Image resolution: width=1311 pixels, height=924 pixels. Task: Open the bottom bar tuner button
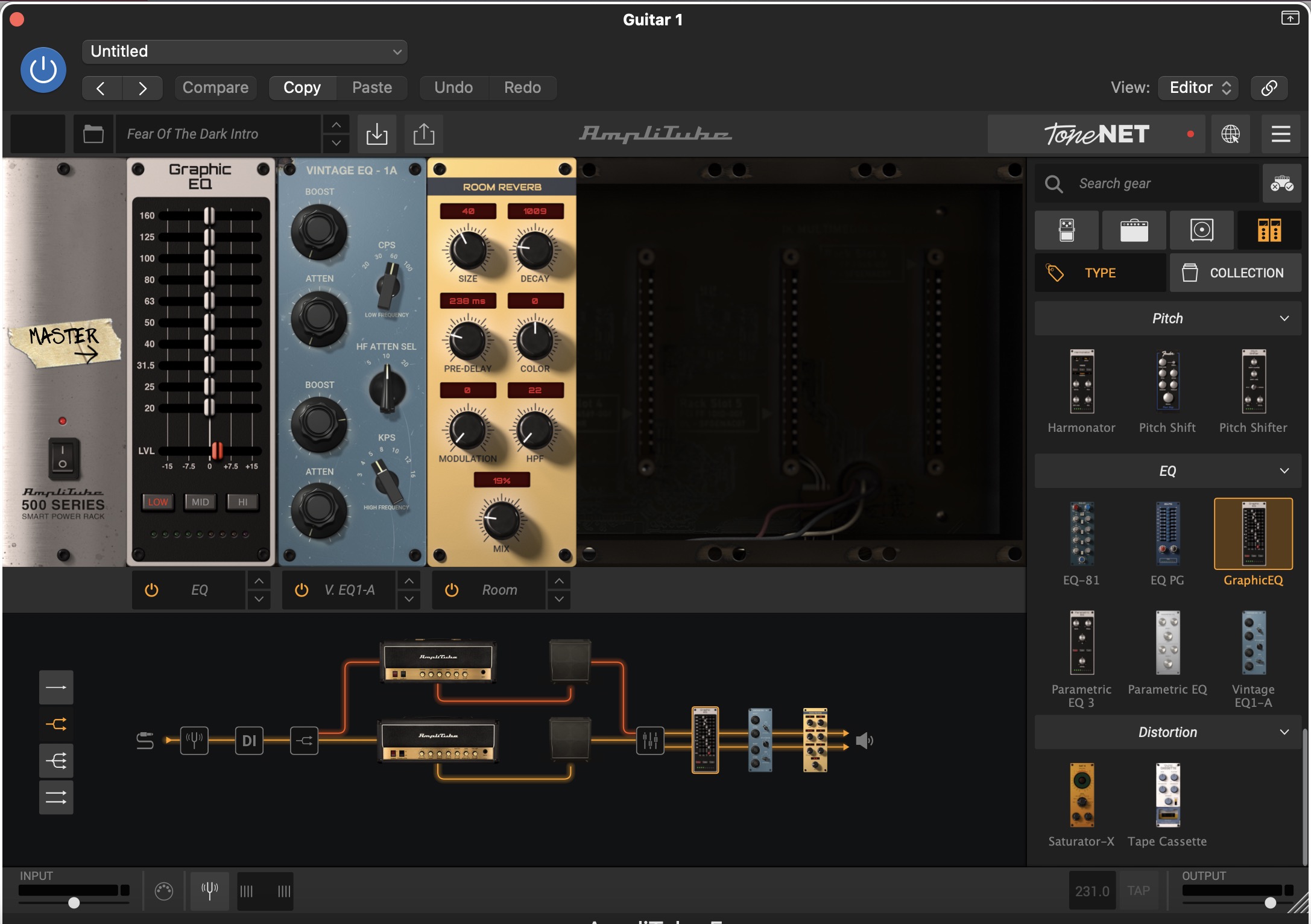pos(210,890)
